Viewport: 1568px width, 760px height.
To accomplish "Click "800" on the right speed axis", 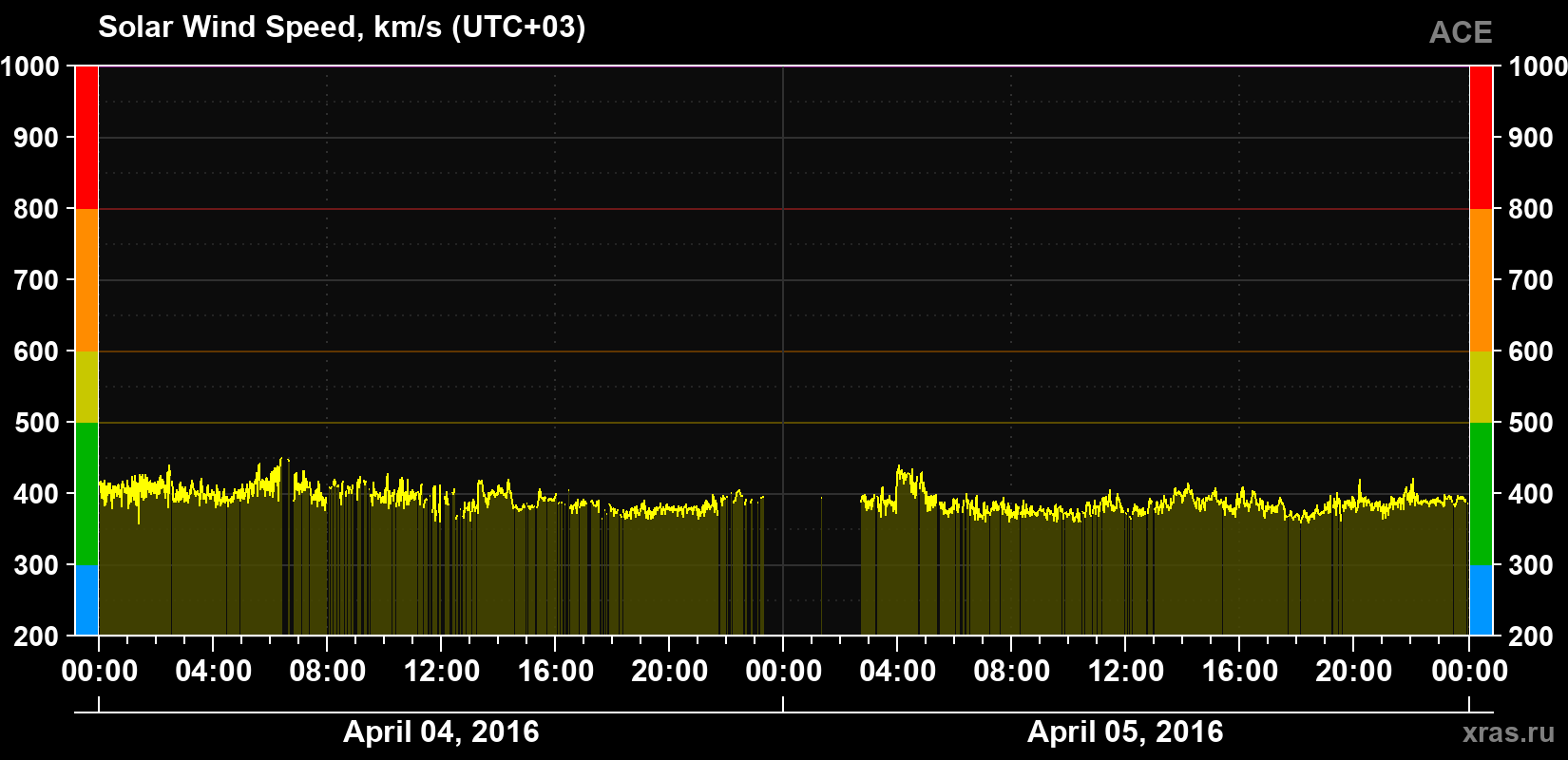I will point(1532,209).
